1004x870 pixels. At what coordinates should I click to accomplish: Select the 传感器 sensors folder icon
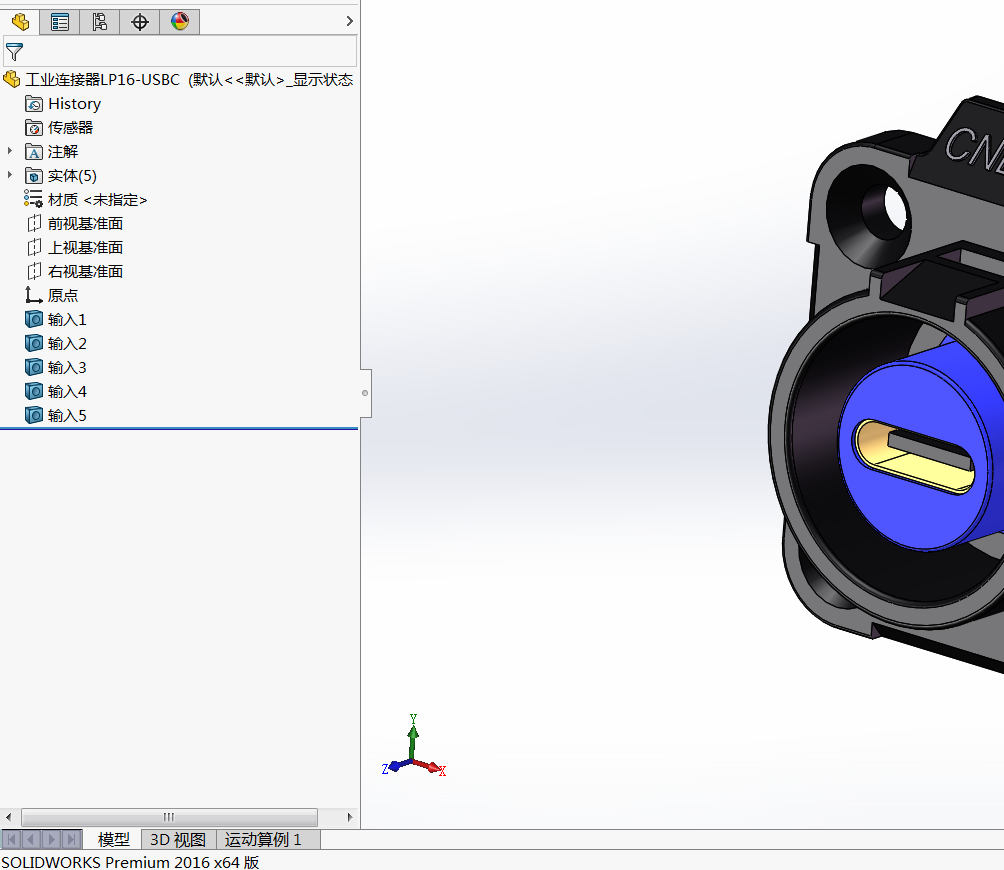(34, 127)
